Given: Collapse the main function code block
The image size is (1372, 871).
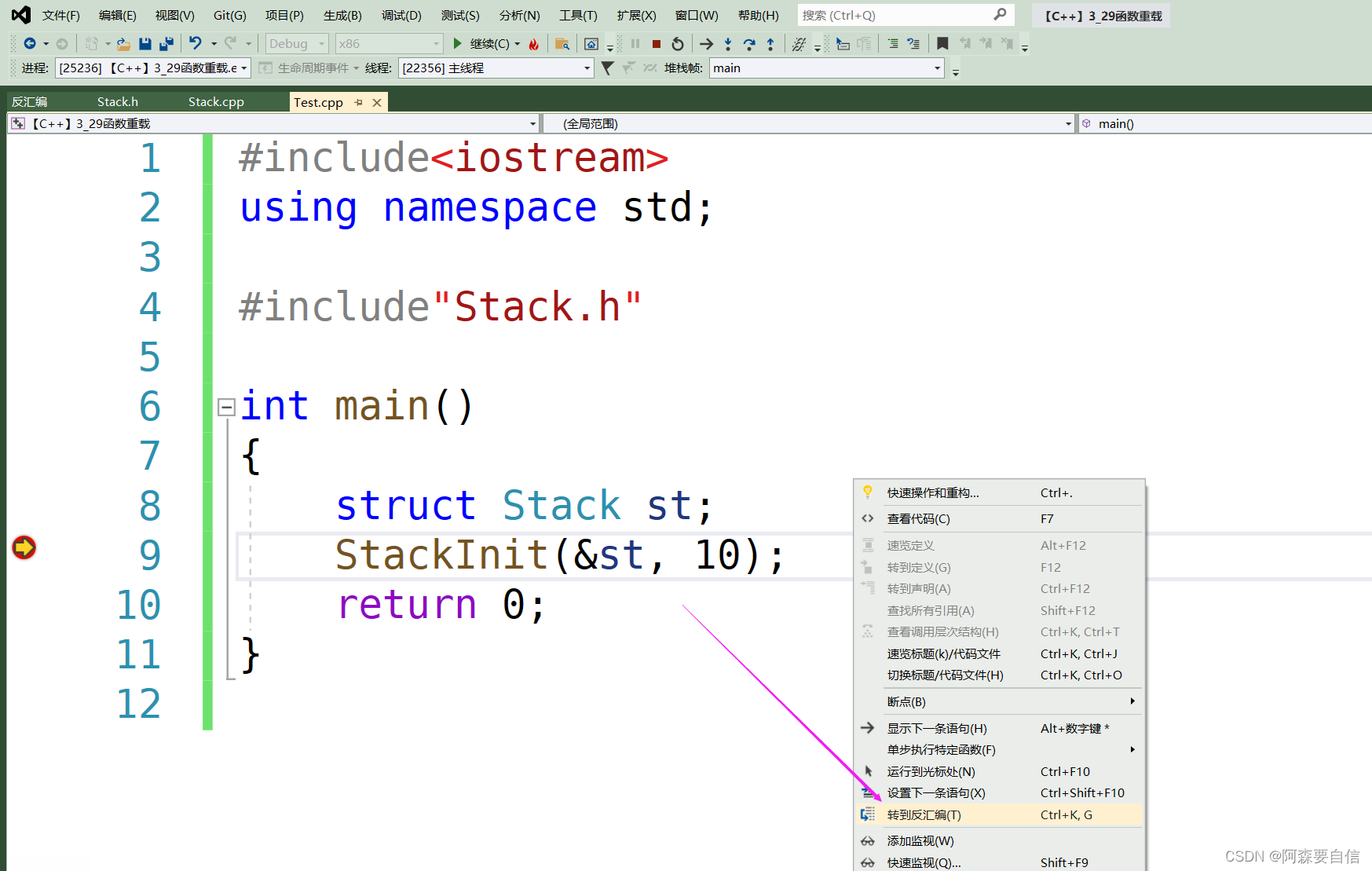Looking at the screenshot, I should (226, 407).
